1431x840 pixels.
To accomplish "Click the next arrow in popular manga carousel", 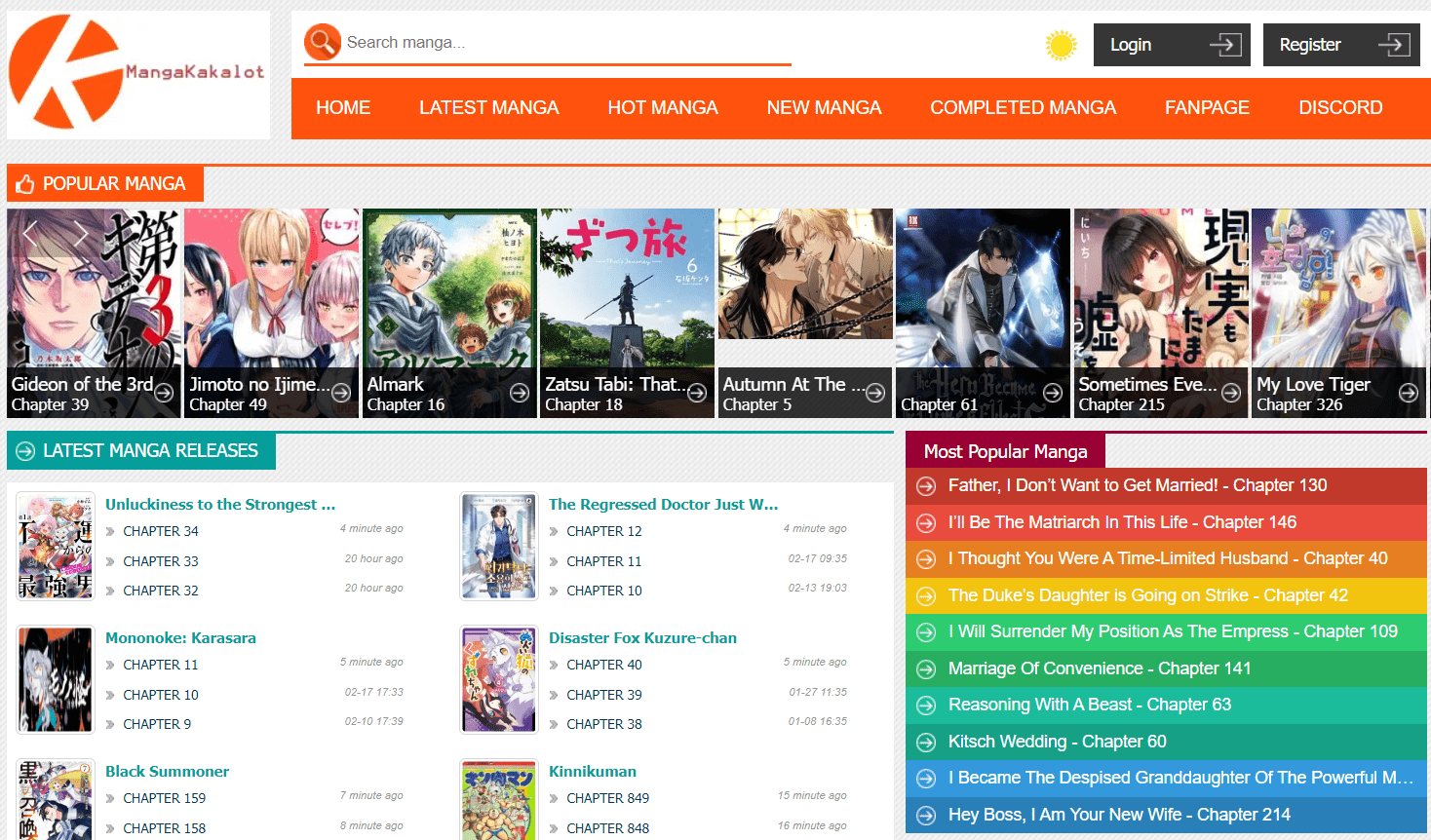I will [x=81, y=233].
